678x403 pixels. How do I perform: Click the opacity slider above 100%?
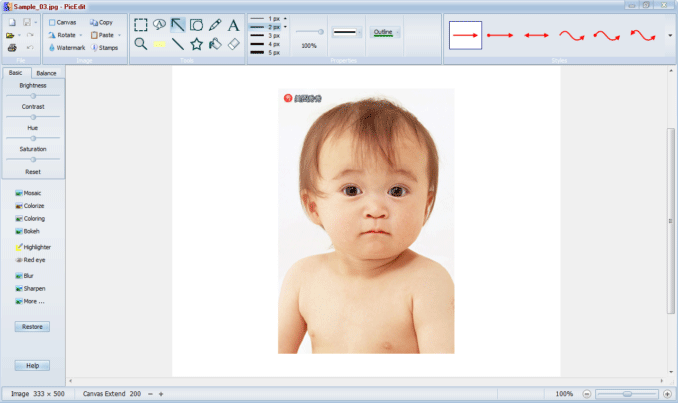(x=310, y=32)
